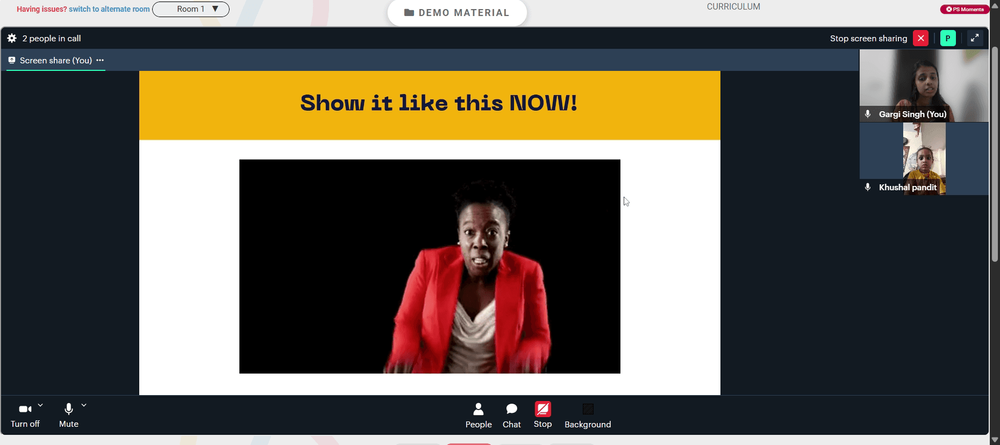Click 'Having issues?' text
1000x445 pixels.
[41, 10]
